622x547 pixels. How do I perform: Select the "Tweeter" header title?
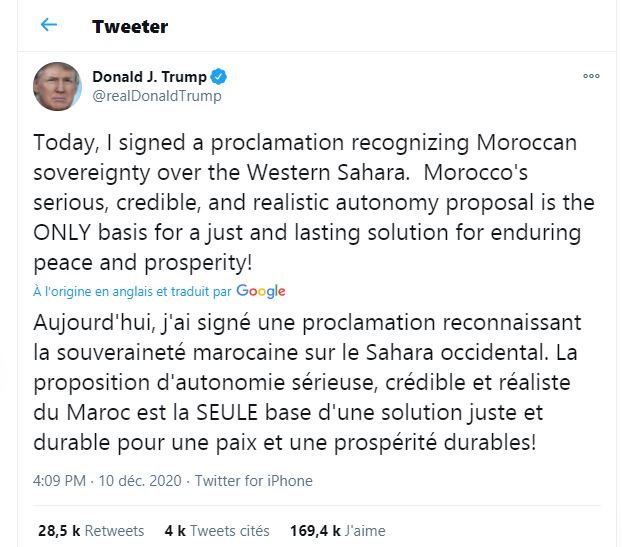[130, 26]
